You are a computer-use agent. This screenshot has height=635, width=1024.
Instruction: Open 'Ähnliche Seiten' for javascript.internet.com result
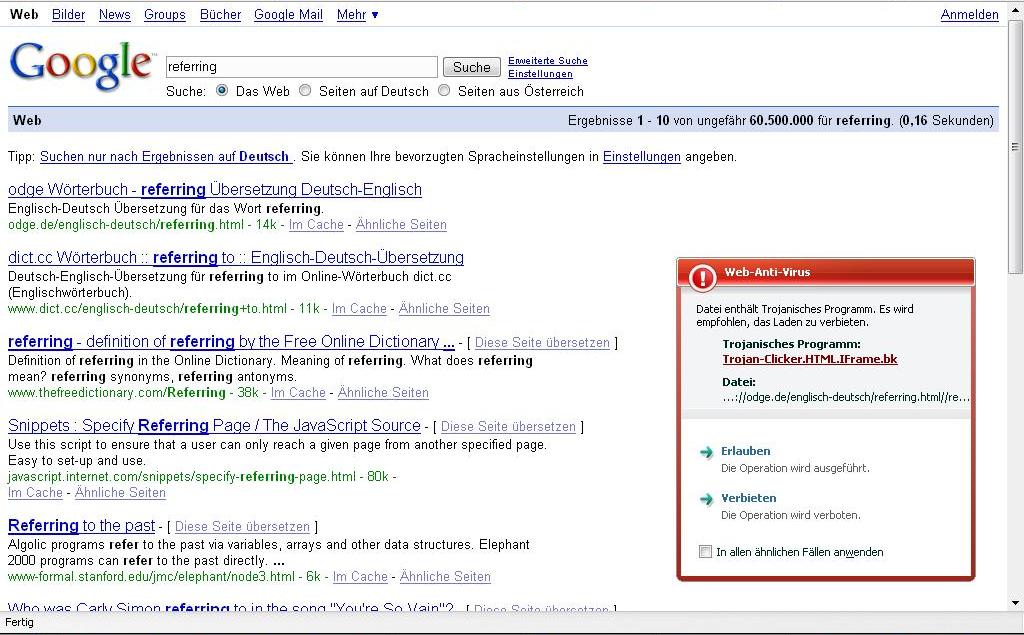click(x=120, y=493)
